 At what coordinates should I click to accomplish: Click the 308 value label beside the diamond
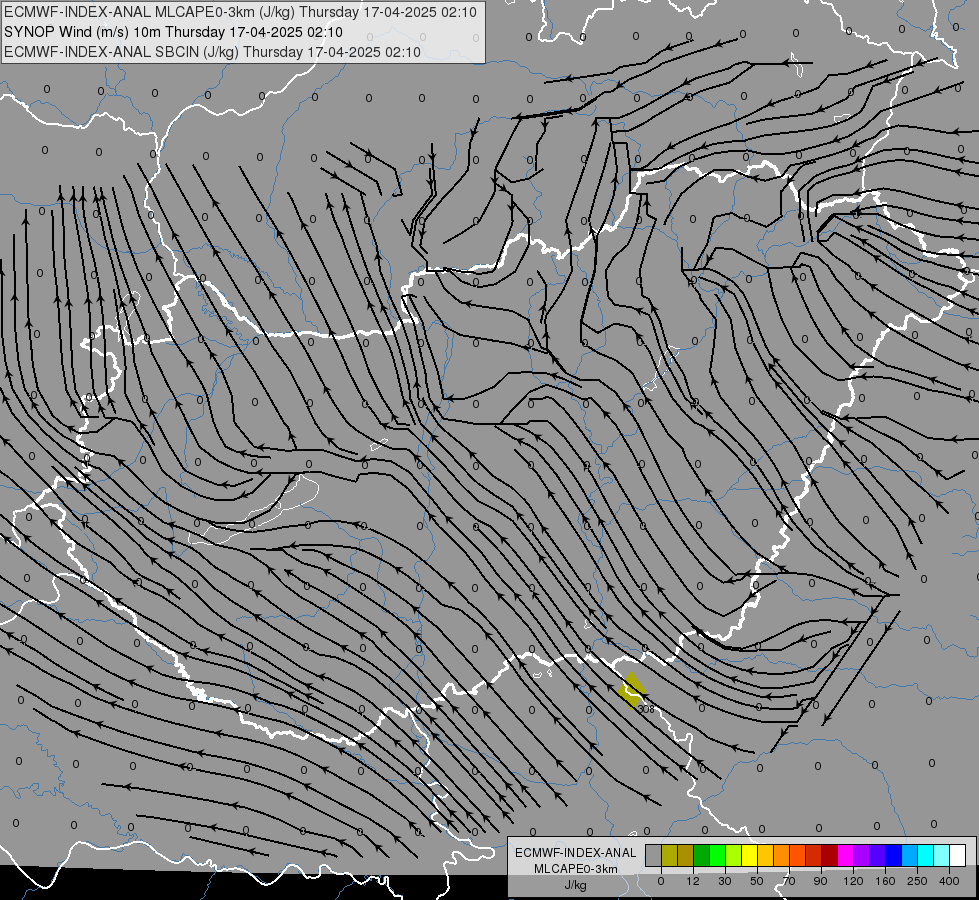coord(647,710)
